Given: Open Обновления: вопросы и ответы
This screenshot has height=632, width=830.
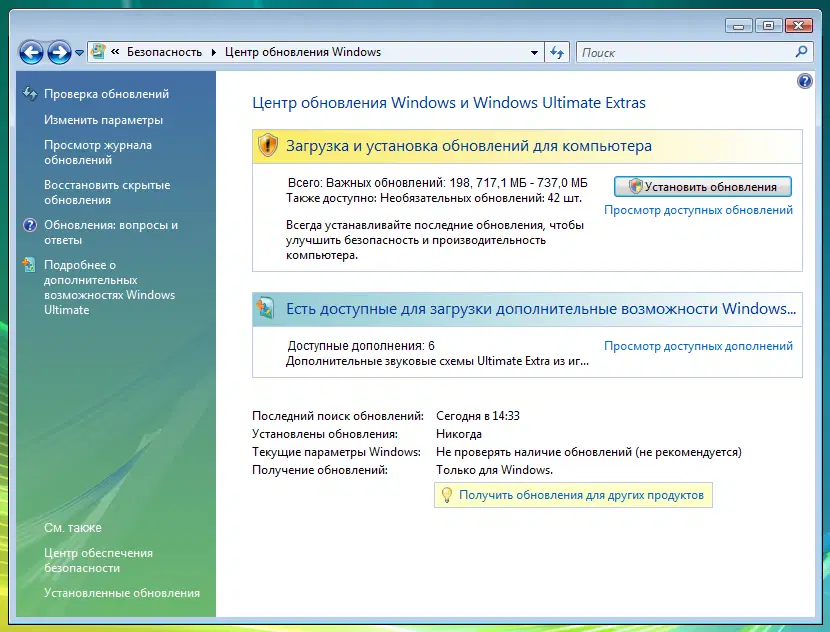Looking at the screenshot, I should click(x=111, y=232).
